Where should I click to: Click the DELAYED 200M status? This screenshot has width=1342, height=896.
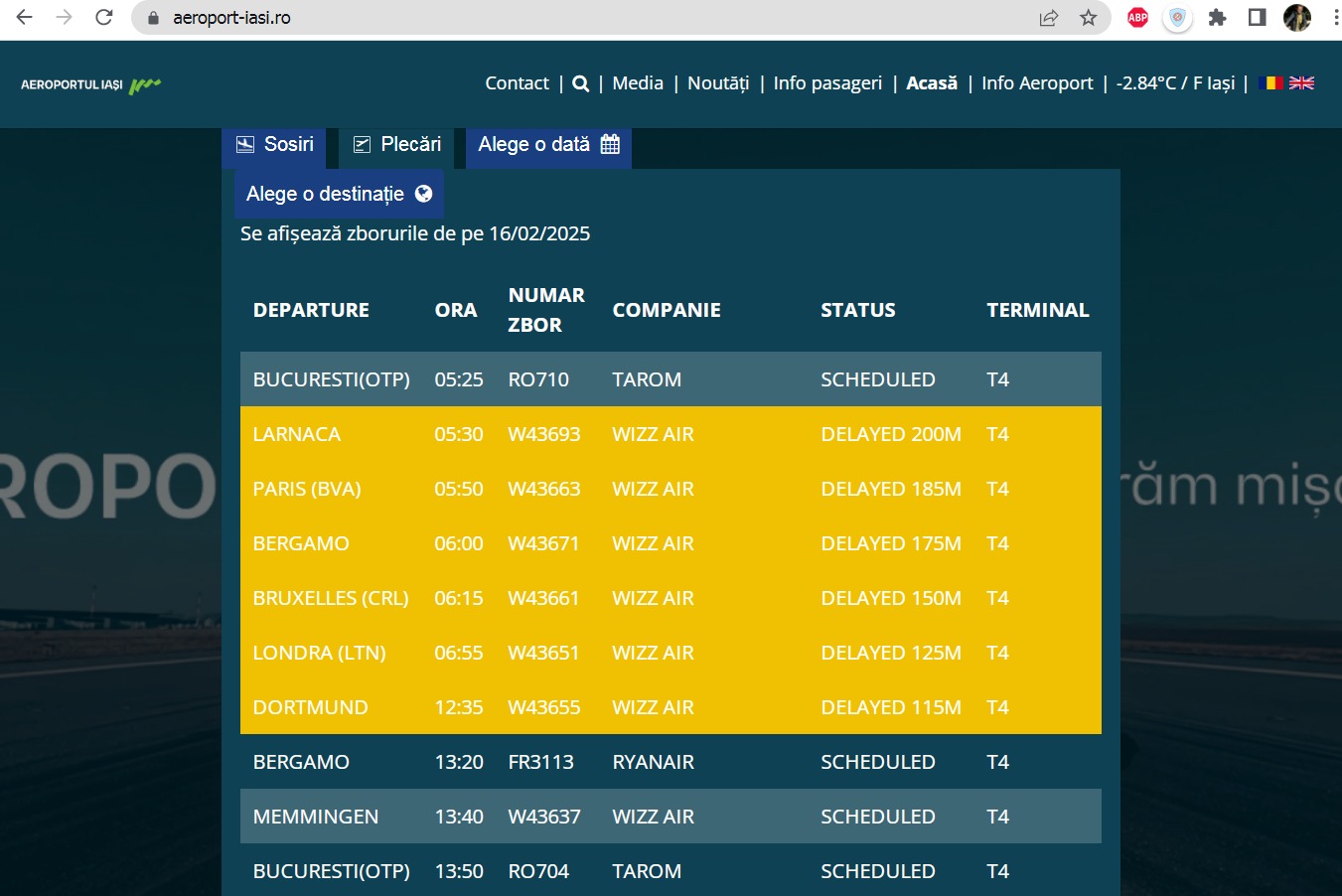click(x=891, y=434)
